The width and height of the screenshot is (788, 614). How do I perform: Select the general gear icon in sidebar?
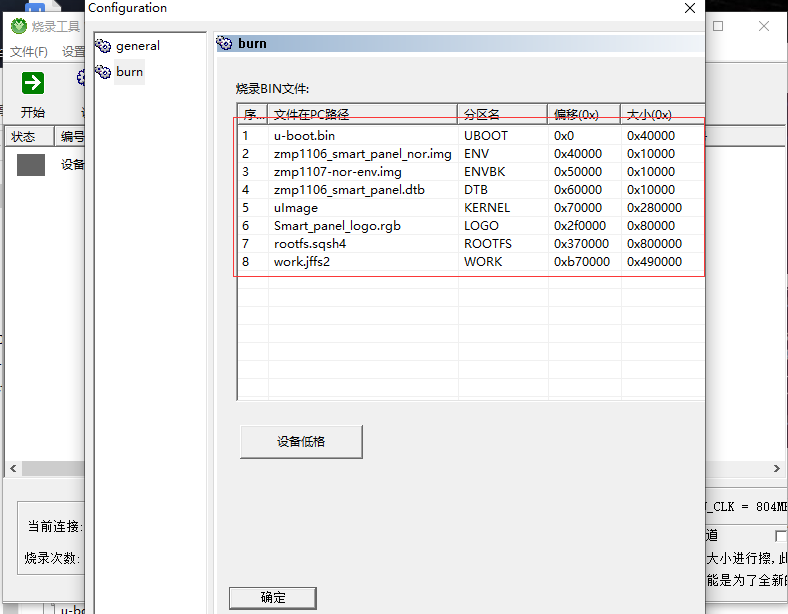(103, 46)
